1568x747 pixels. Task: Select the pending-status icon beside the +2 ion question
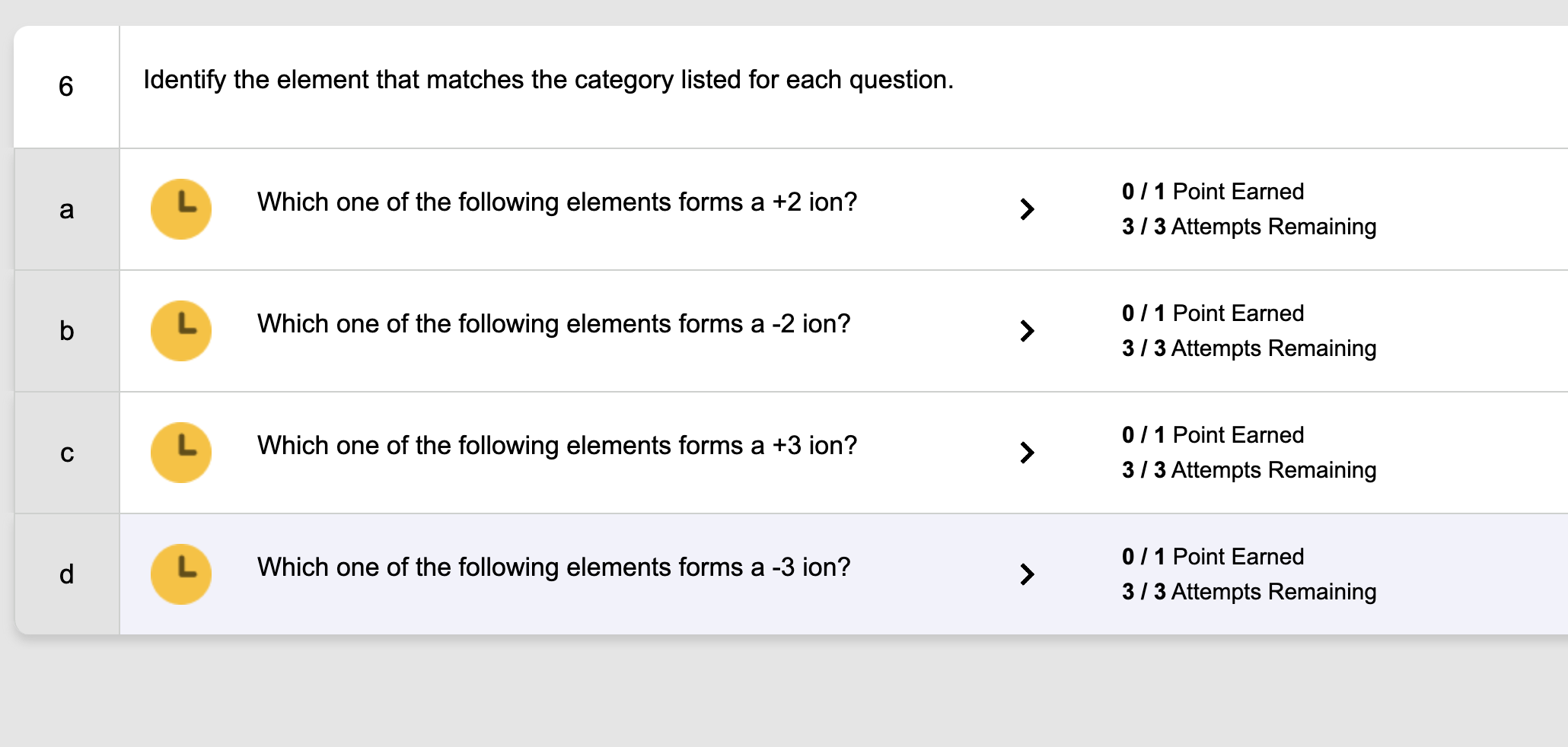point(181,208)
